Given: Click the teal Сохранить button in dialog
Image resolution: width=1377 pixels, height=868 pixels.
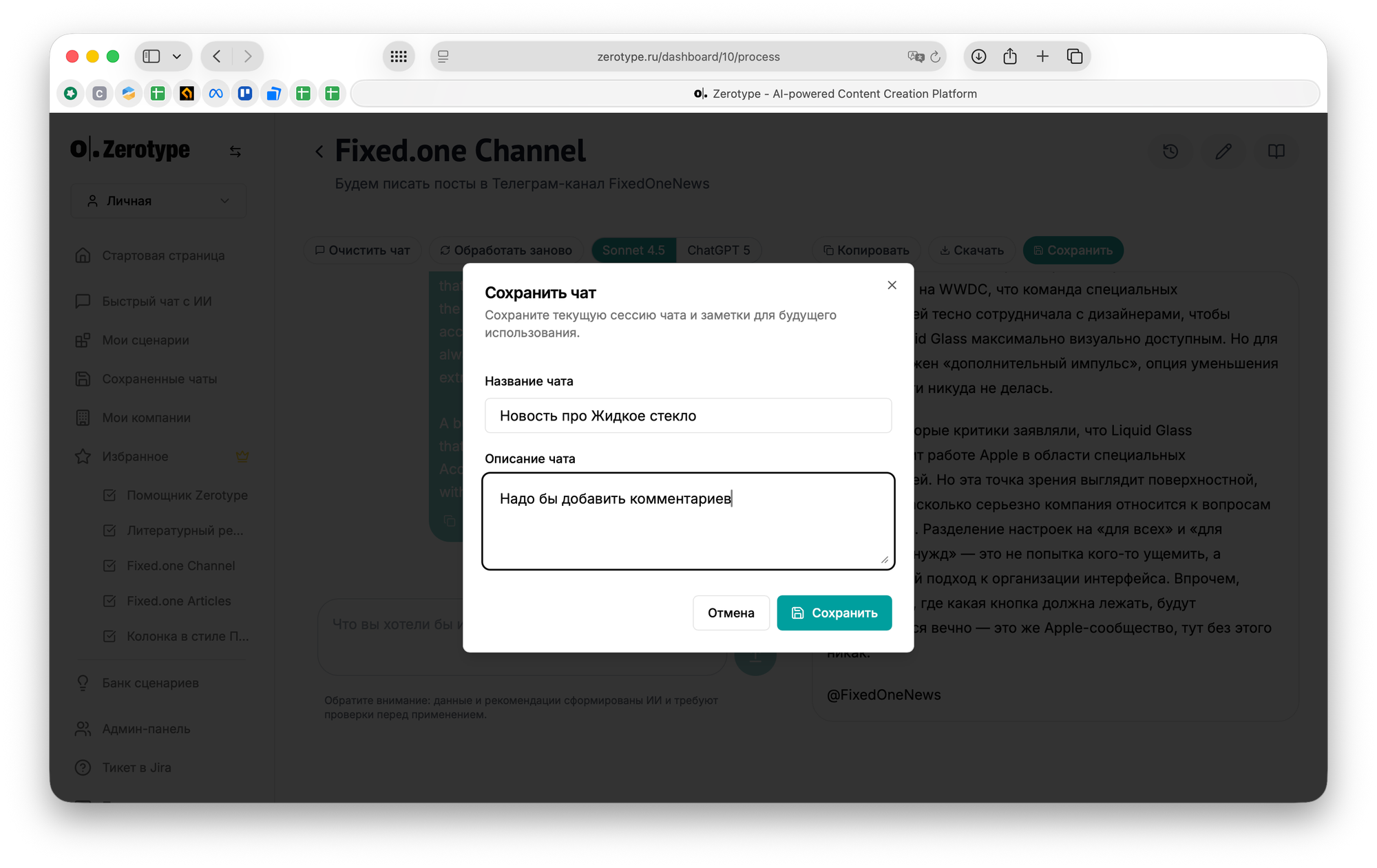Looking at the screenshot, I should click(x=834, y=613).
